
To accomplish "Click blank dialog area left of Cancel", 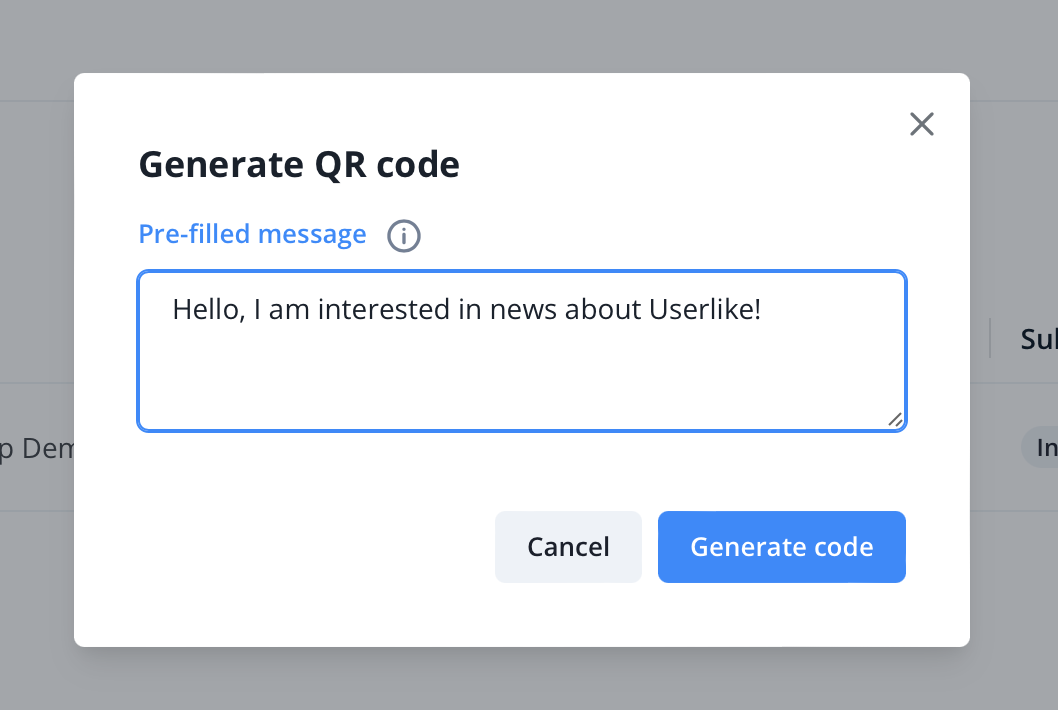I will click(300, 547).
